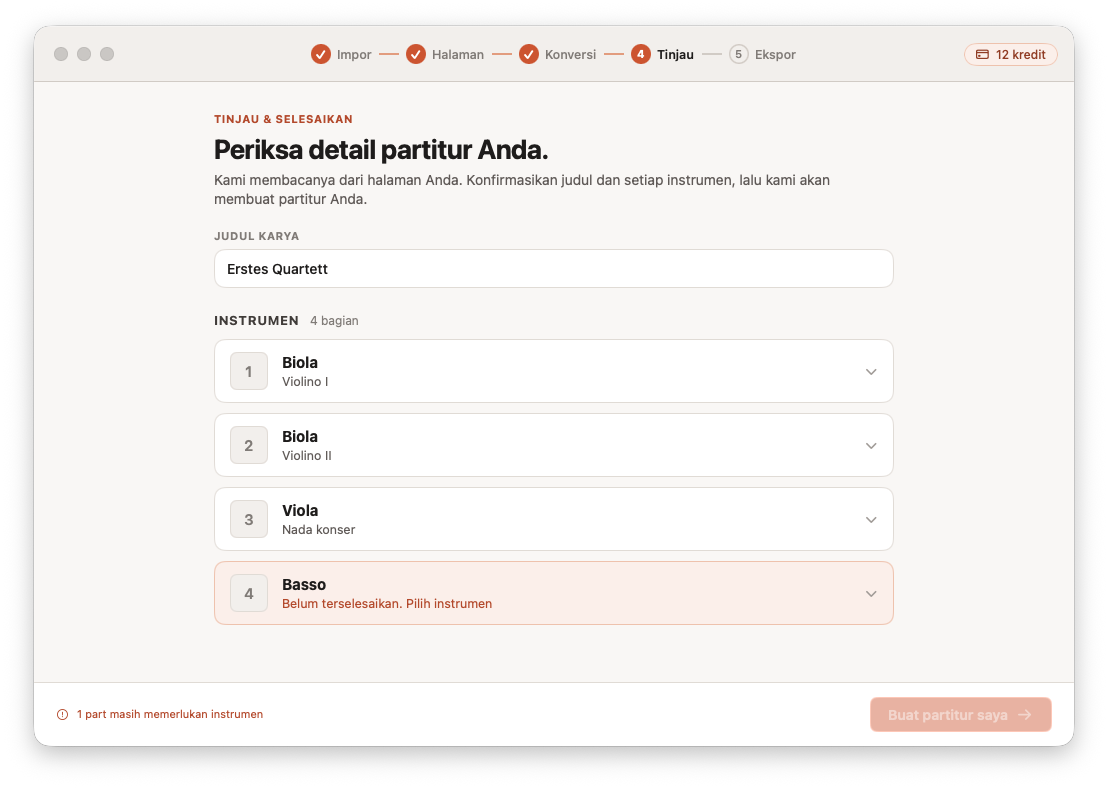Click the window close traffic light
This screenshot has width=1108, height=788.
coord(61,54)
